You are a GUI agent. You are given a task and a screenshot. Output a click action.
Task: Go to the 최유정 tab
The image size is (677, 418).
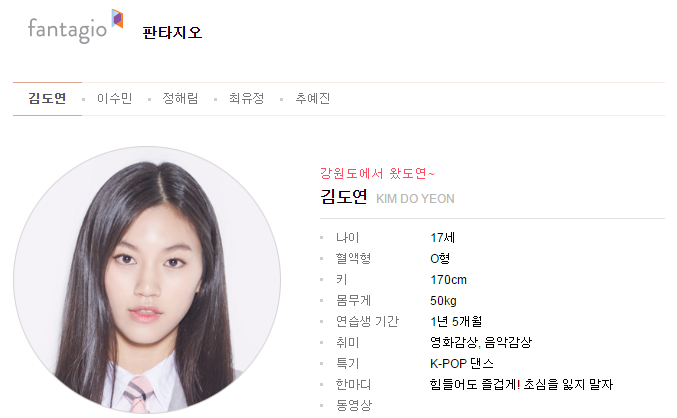(246, 99)
